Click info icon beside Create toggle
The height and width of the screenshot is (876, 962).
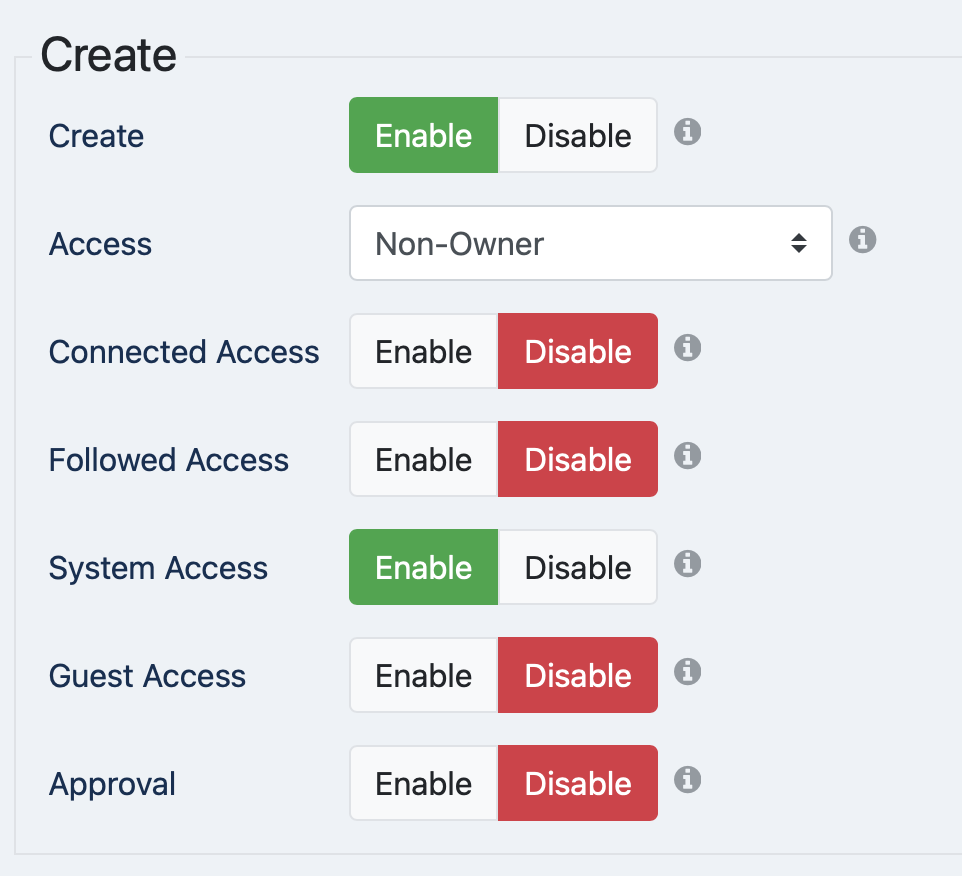coord(687,132)
